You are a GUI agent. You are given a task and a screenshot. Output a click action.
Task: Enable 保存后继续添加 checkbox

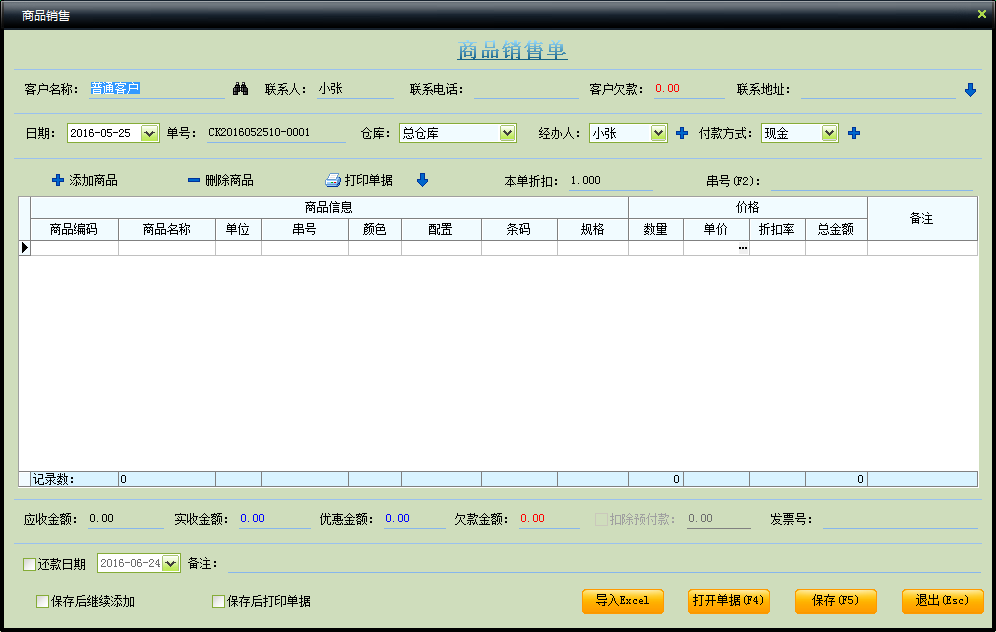point(43,602)
